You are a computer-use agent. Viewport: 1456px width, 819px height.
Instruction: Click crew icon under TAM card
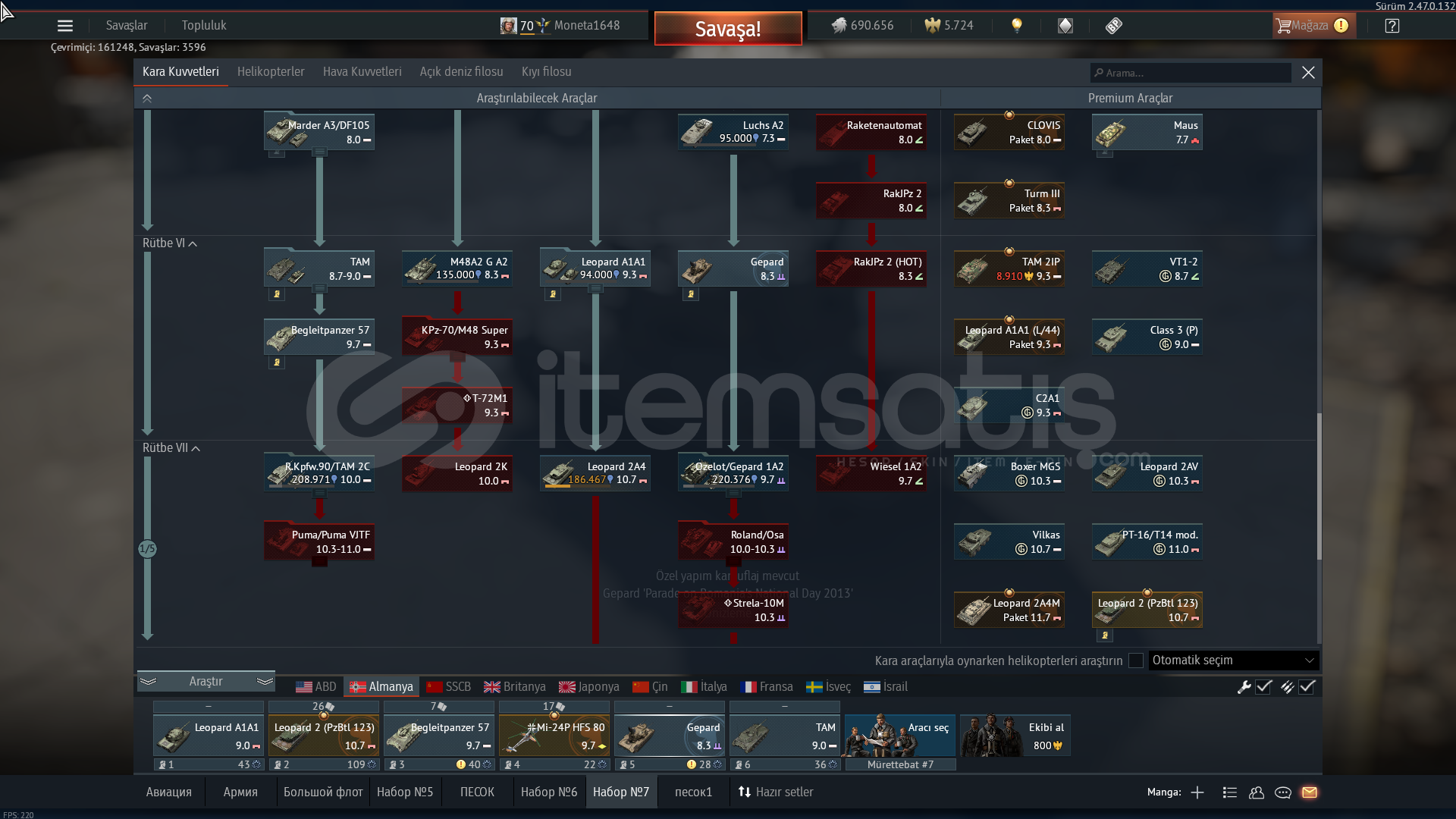277,294
